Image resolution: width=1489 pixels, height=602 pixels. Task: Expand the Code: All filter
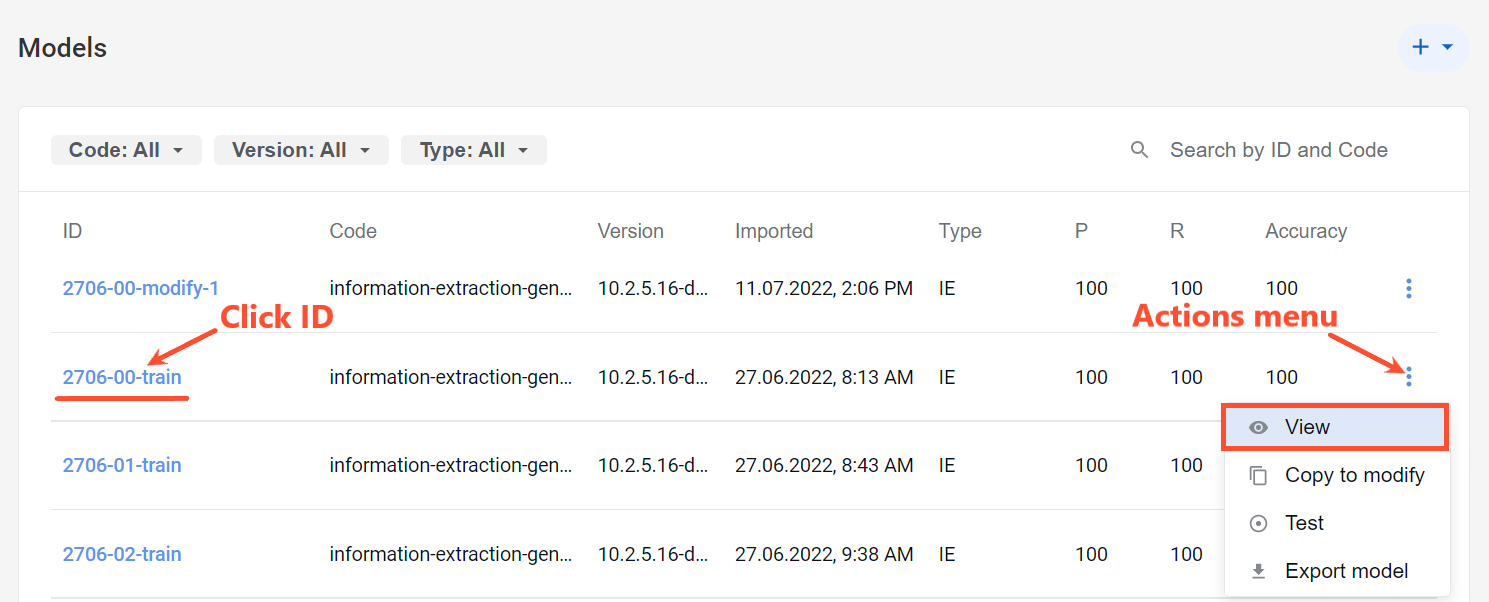pyautogui.click(x=127, y=150)
